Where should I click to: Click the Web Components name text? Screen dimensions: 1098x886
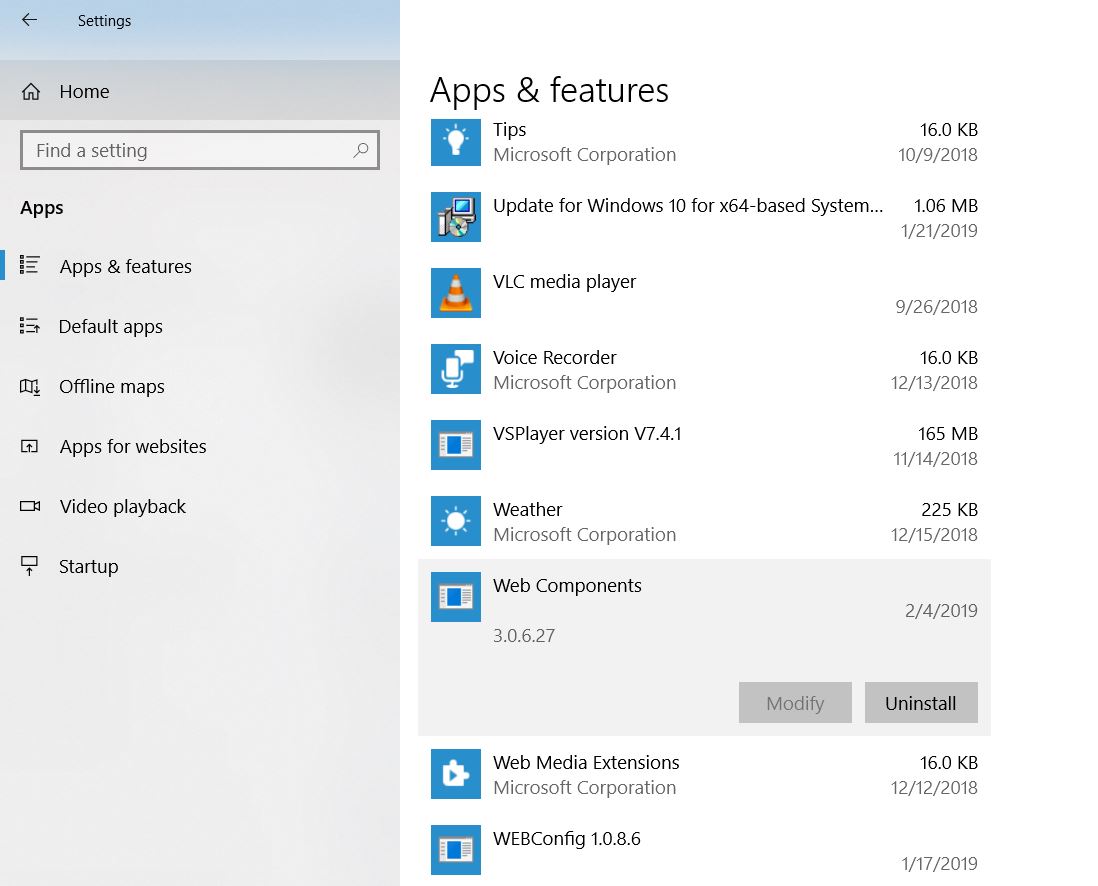point(567,586)
